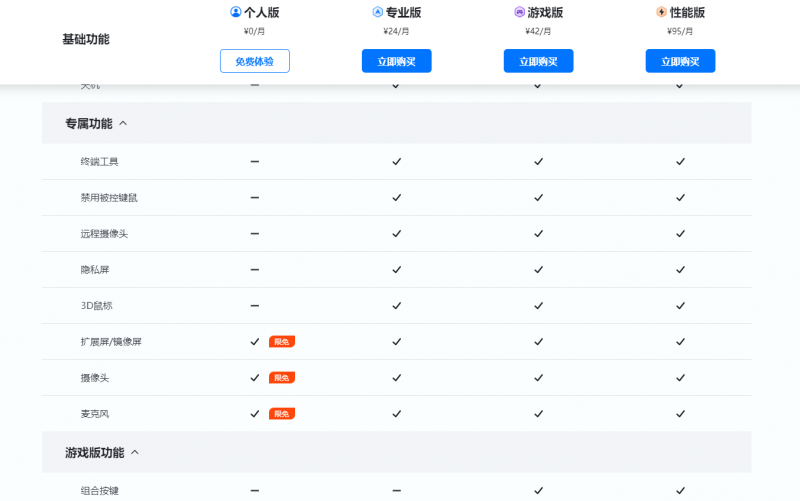
Task: Click 专业版 checkmark in 扩展屏/镜像屏 row
Action: tap(396, 342)
